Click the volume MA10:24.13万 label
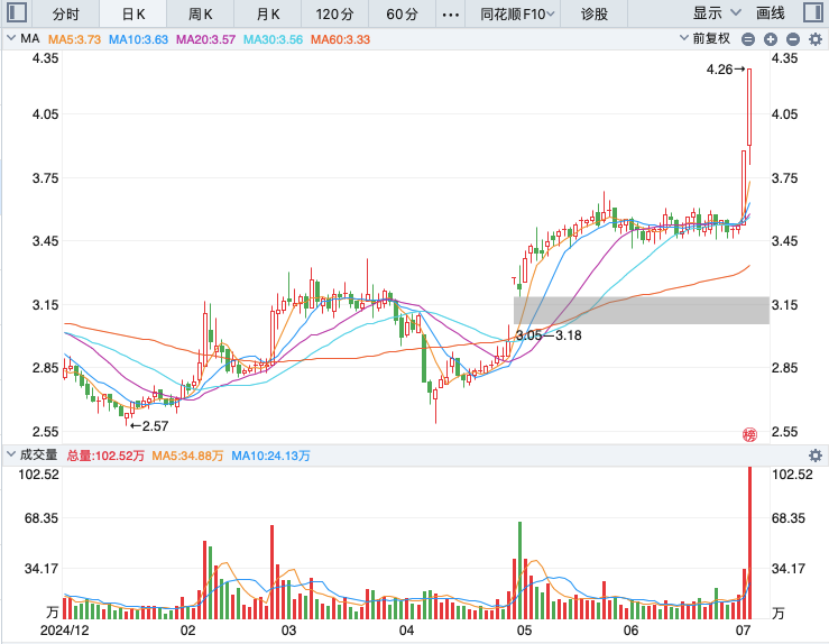 point(270,456)
